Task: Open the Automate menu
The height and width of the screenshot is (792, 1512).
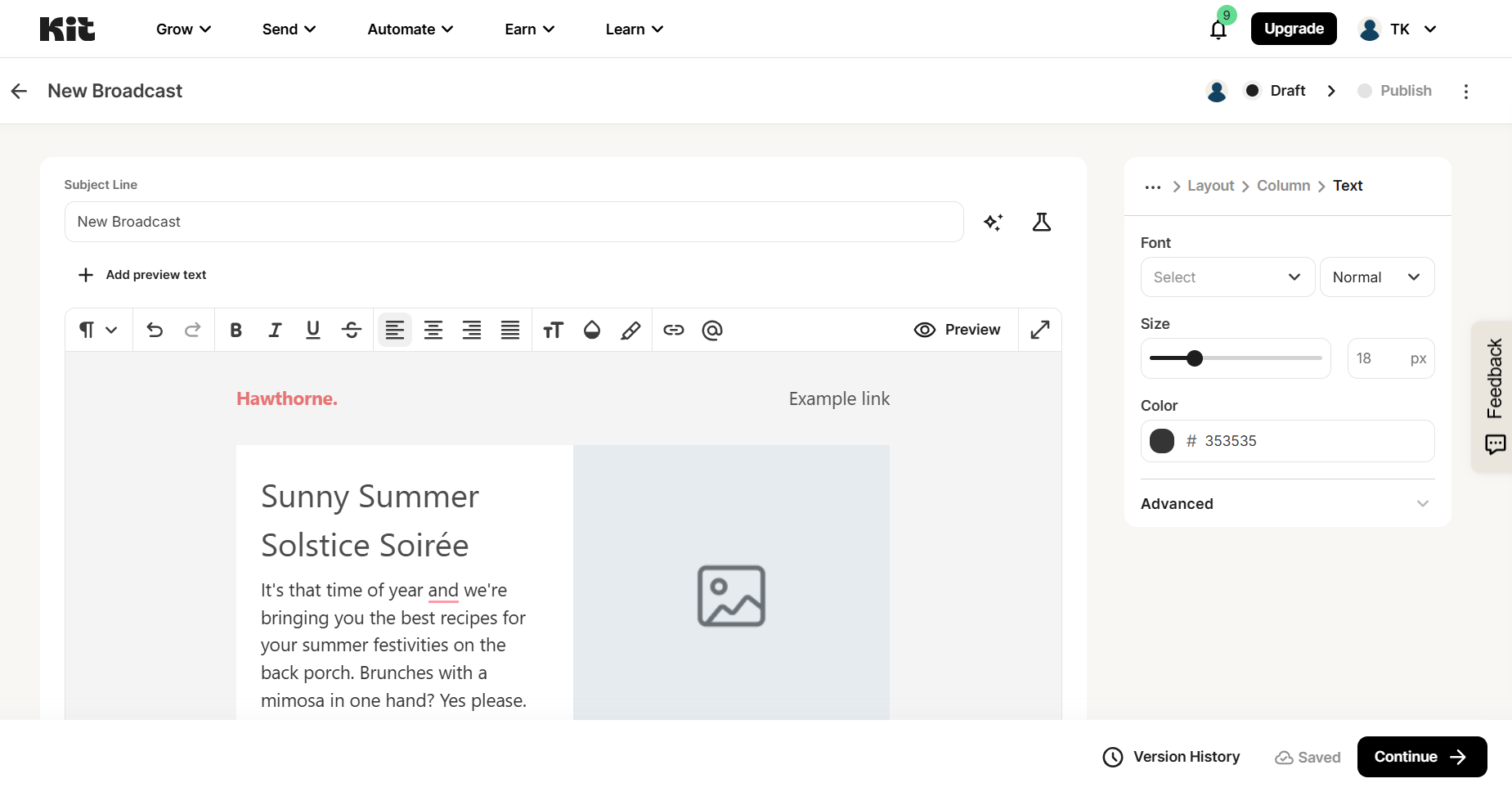Action: (x=410, y=29)
